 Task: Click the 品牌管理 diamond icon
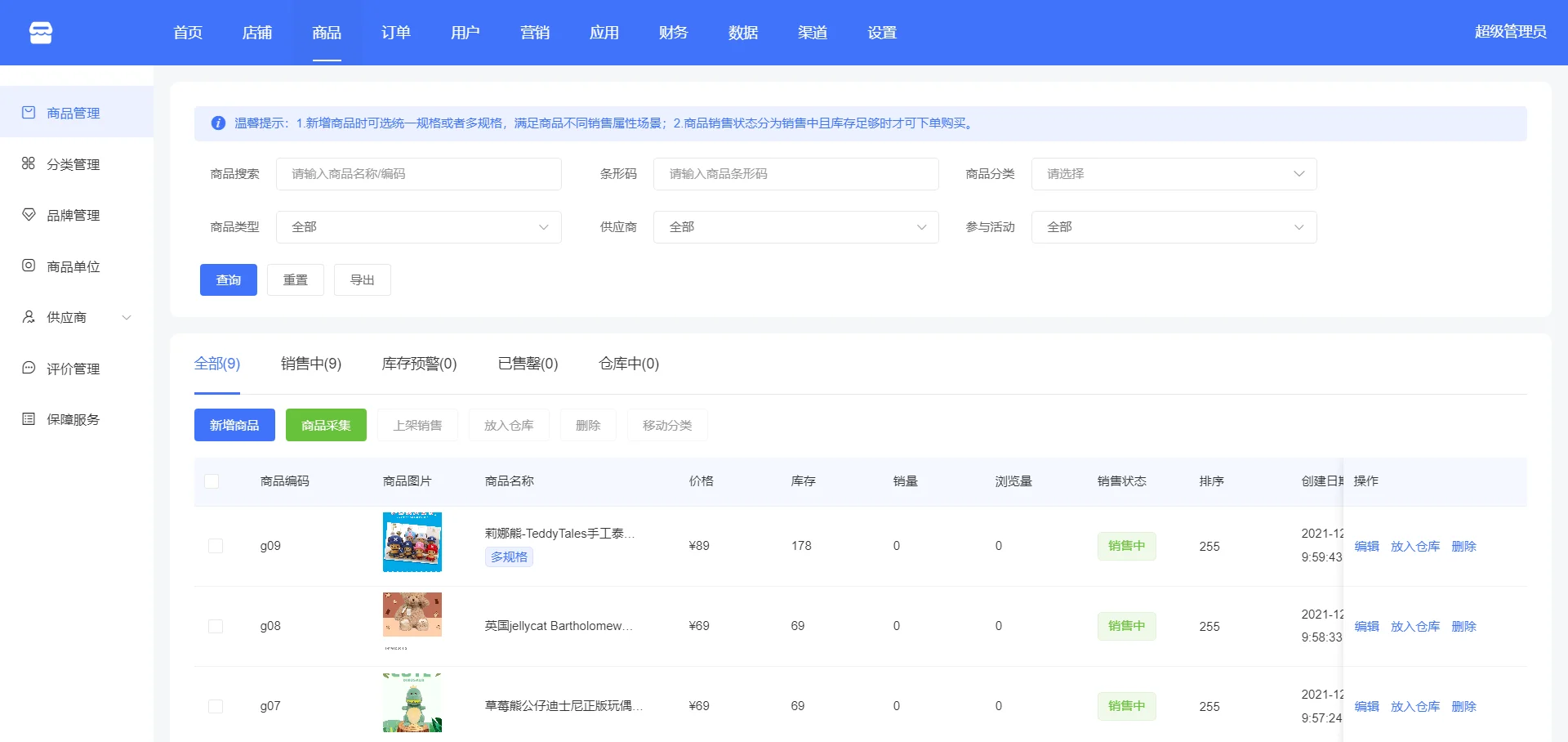29,215
